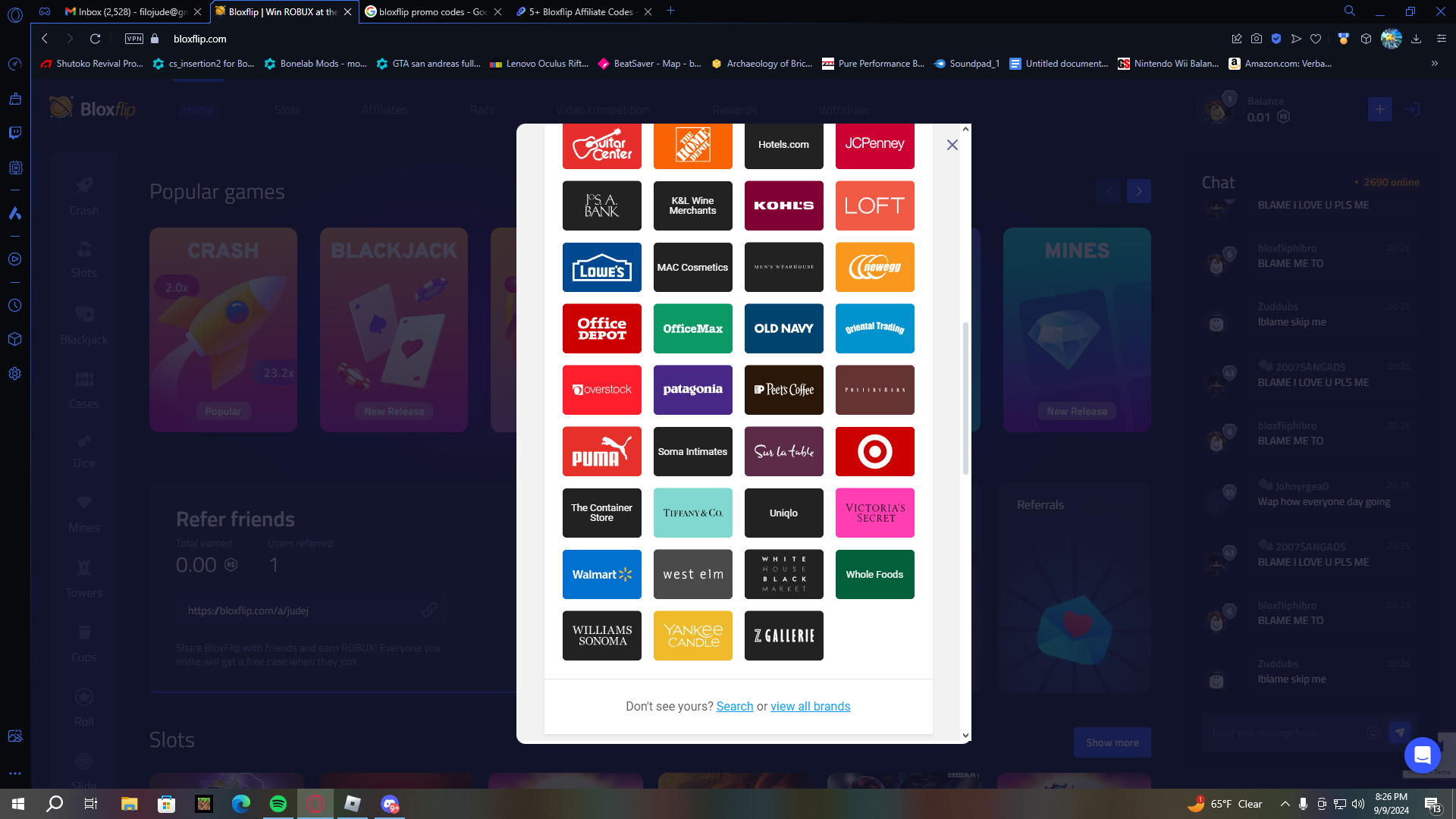The width and height of the screenshot is (1456, 819).
Task: Choose the Lowe's brand tile
Action: pos(601,267)
